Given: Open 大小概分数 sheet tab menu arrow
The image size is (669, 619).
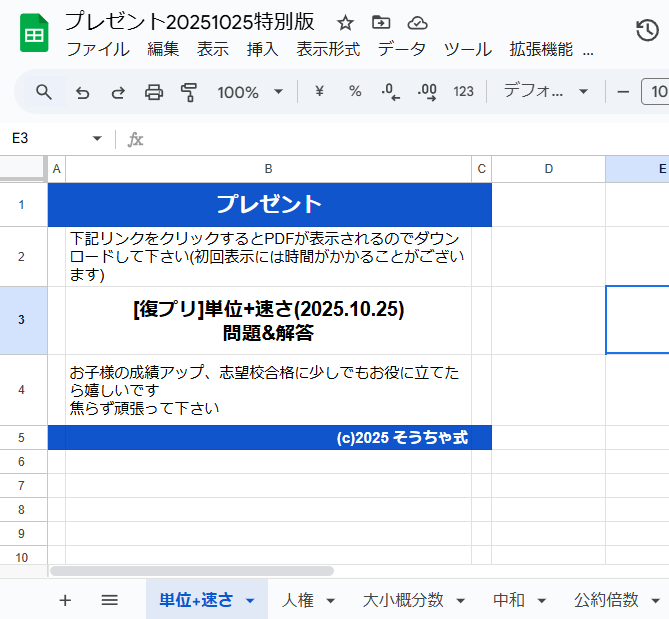Looking at the screenshot, I should coord(460,601).
